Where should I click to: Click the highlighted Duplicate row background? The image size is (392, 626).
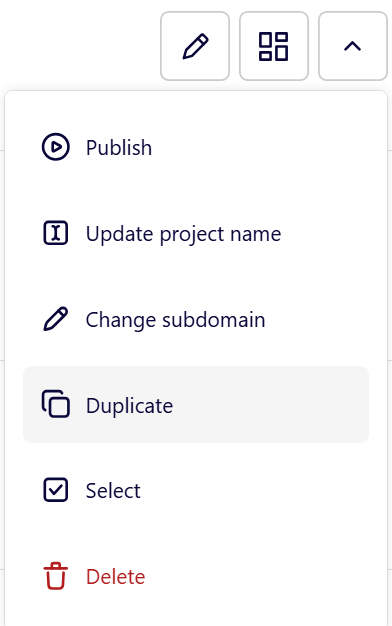click(196, 404)
